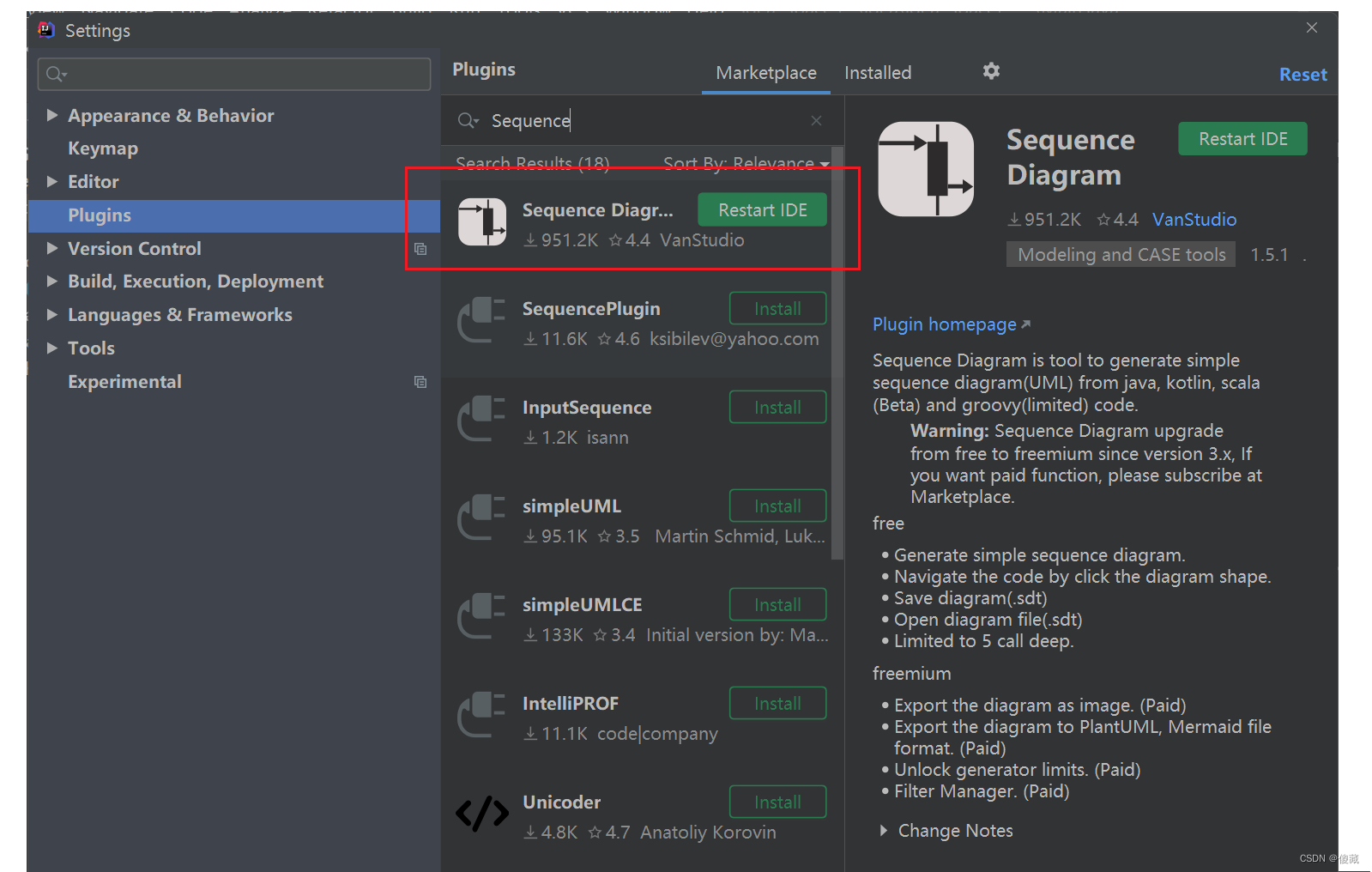Screen dimensions: 1372x872
Task: Switch to the Marketplace tab
Action: pyautogui.click(x=766, y=73)
